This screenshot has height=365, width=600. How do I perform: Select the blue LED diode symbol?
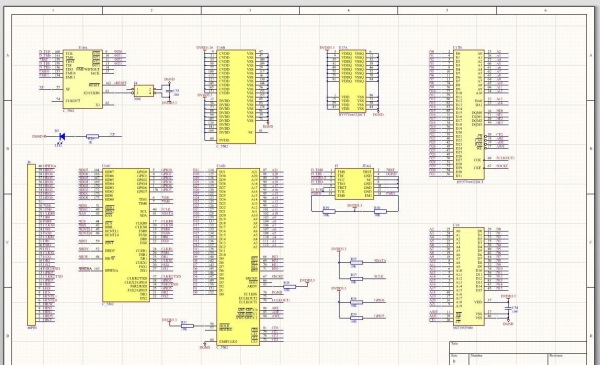pos(61,136)
